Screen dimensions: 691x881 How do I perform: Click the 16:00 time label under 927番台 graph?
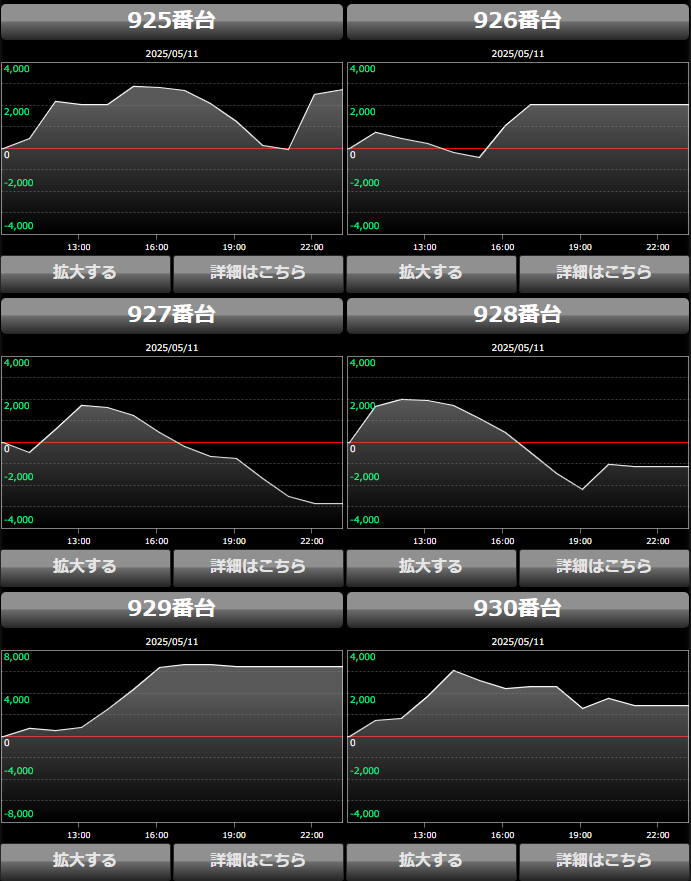tap(156, 541)
